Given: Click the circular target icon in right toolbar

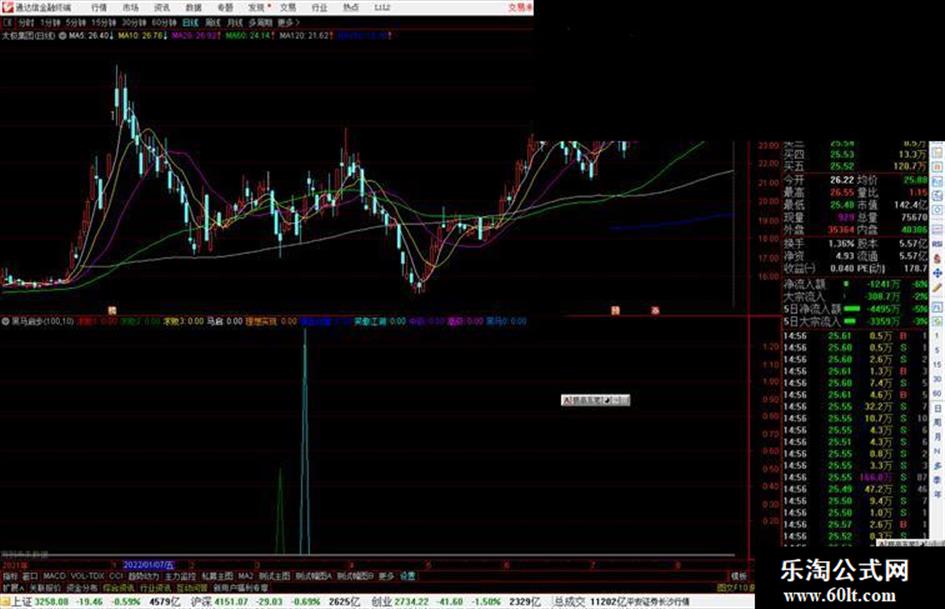Looking at the screenshot, I should pyautogui.click(x=937, y=211).
